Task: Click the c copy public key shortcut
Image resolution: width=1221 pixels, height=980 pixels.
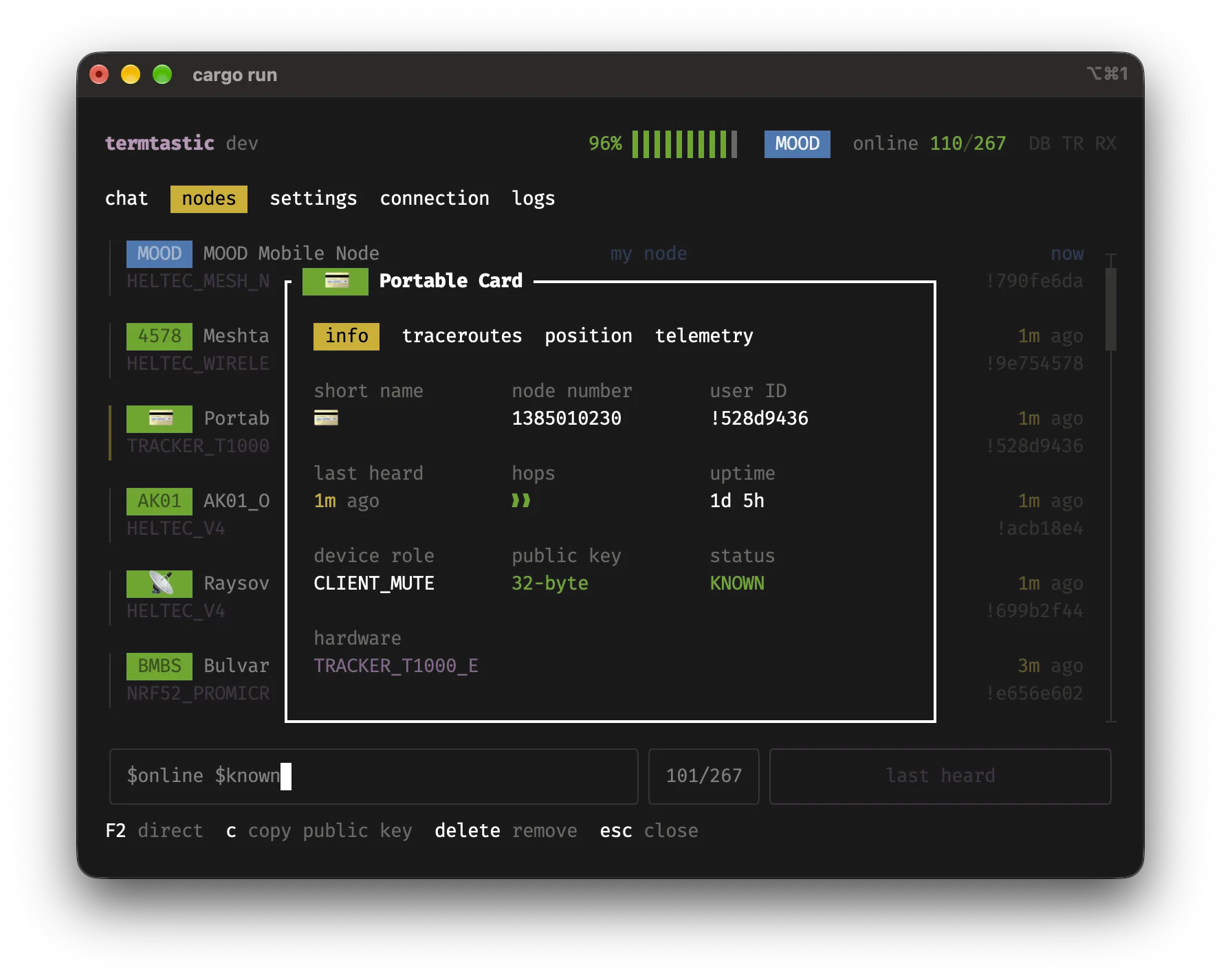Action: click(x=319, y=831)
